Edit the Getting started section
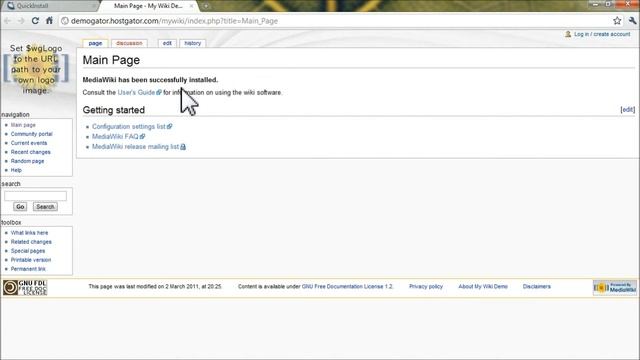The width and height of the screenshot is (640, 360). tap(628, 109)
